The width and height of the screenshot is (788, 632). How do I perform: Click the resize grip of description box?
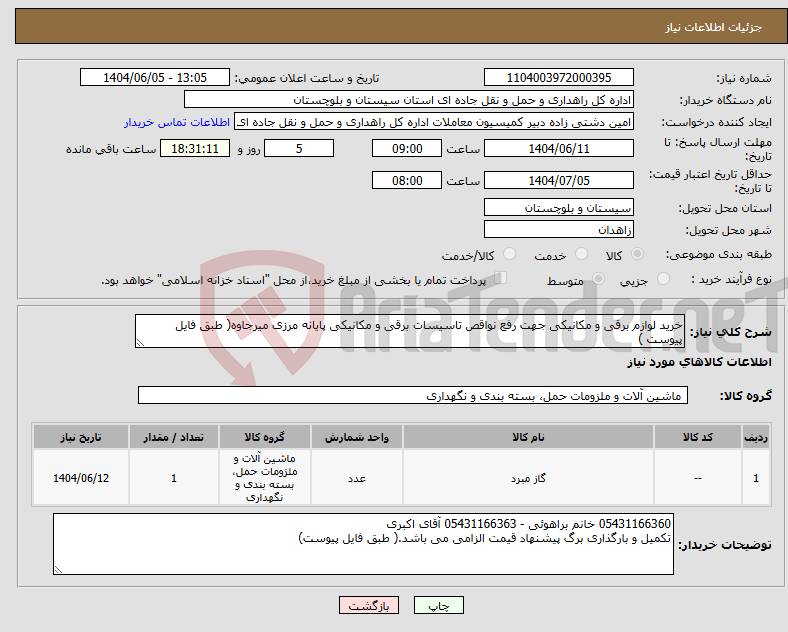pyautogui.click(x=140, y=343)
